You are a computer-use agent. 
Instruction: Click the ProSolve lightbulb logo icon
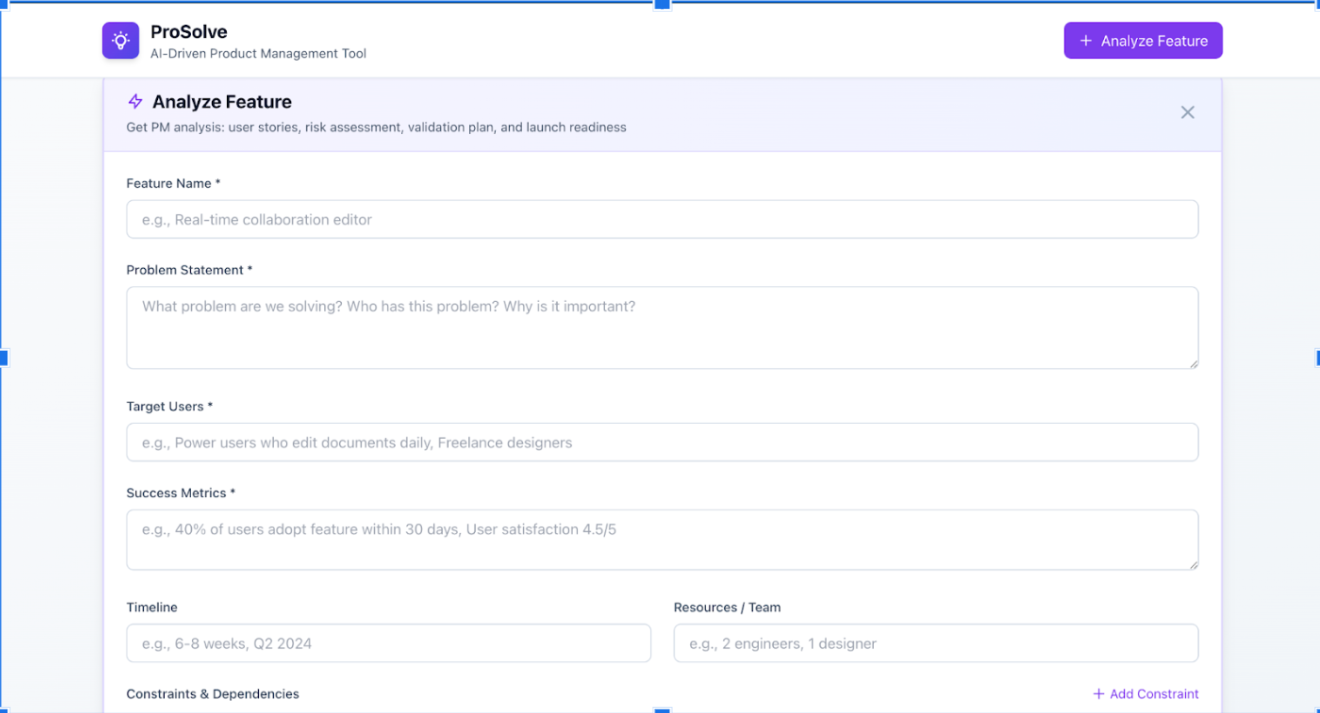[x=120, y=41]
